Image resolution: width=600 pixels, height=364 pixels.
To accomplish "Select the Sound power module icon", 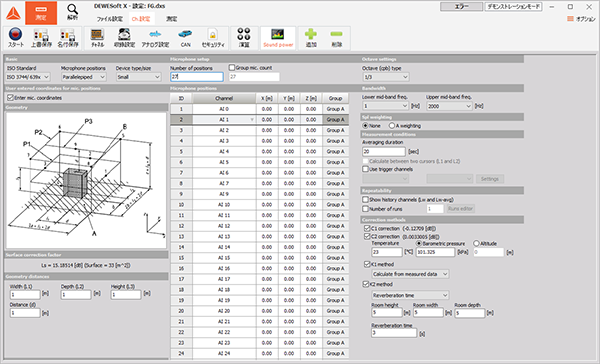I will click(x=278, y=38).
